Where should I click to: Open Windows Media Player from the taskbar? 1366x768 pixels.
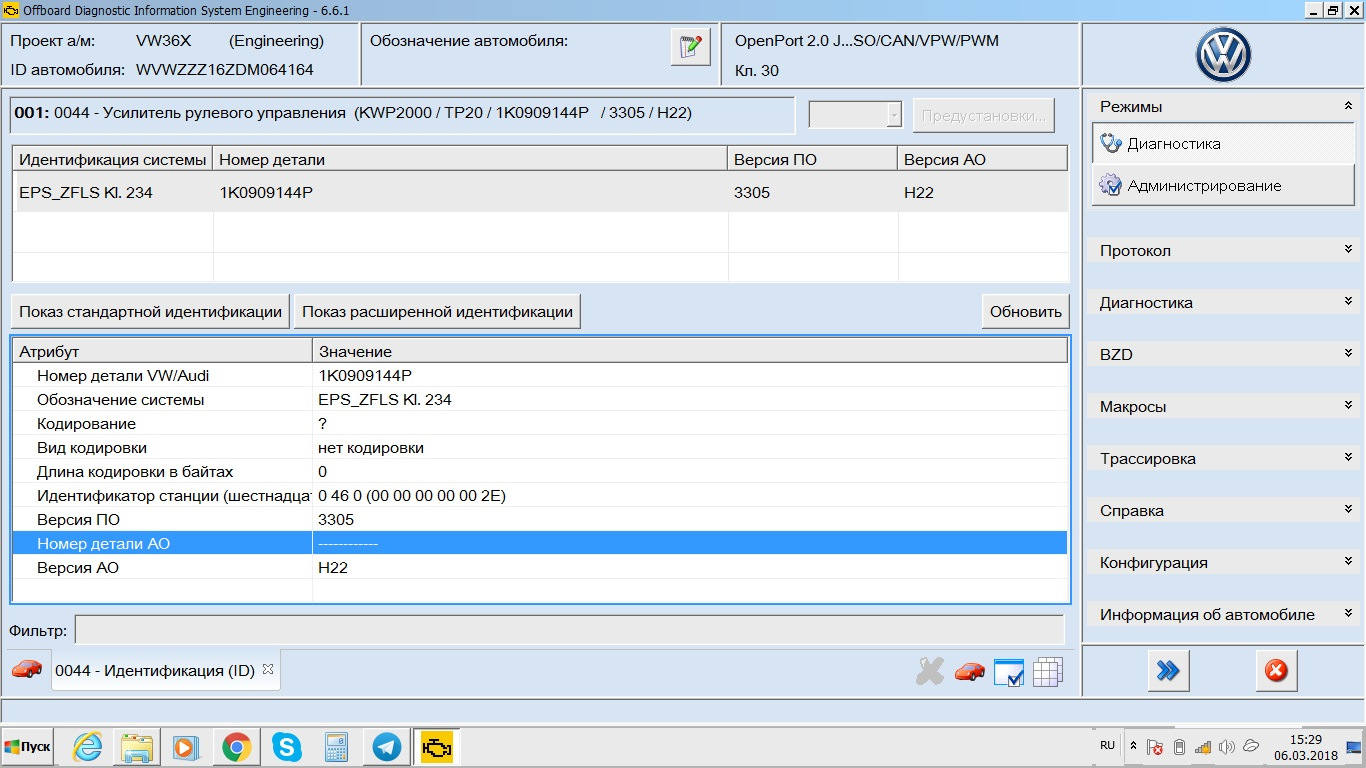[186, 747]
